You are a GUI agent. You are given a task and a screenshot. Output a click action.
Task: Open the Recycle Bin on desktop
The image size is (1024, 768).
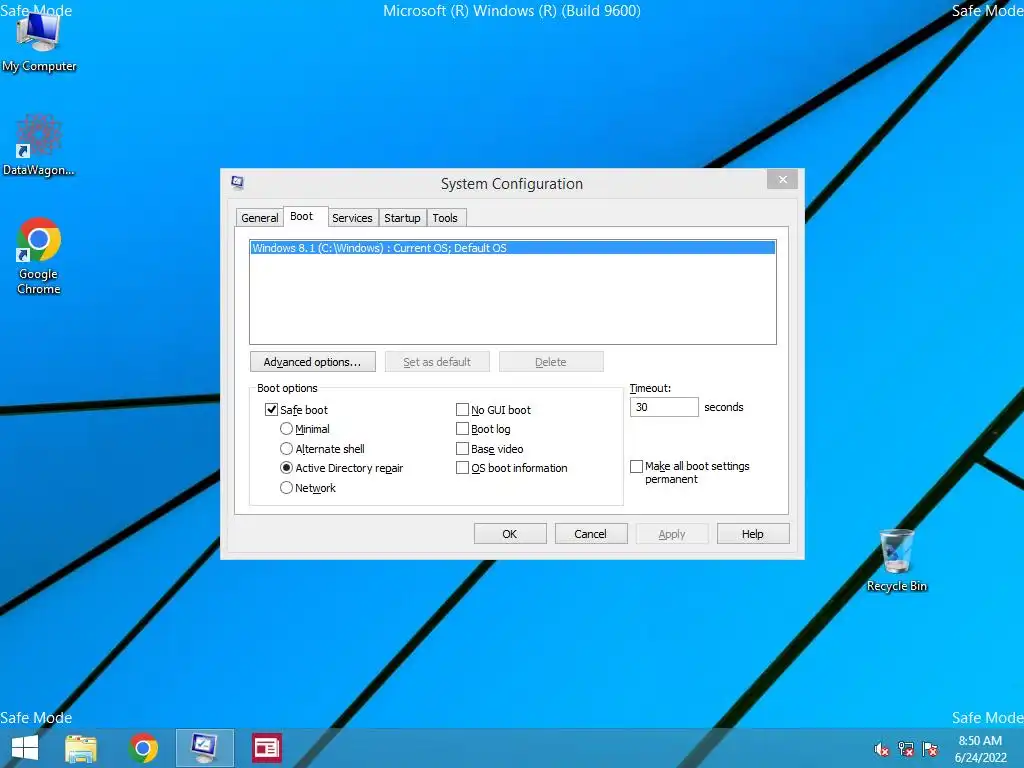[x=897, y=560]
